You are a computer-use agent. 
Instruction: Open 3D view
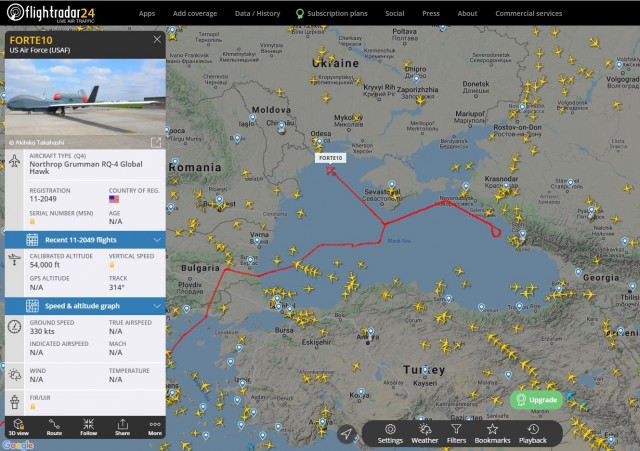(x=19, y=427)
